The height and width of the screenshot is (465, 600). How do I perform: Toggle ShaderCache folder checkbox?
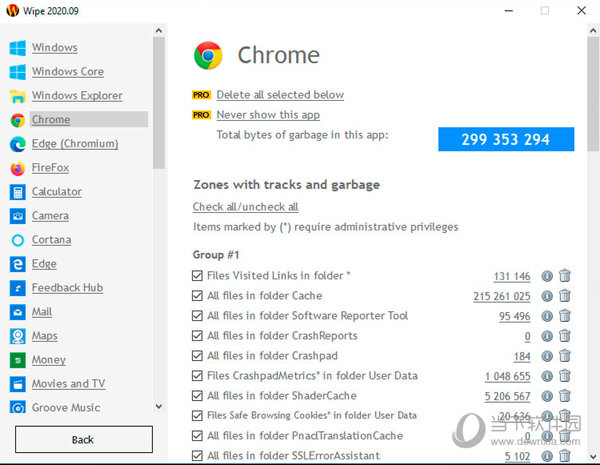[197, 396]
